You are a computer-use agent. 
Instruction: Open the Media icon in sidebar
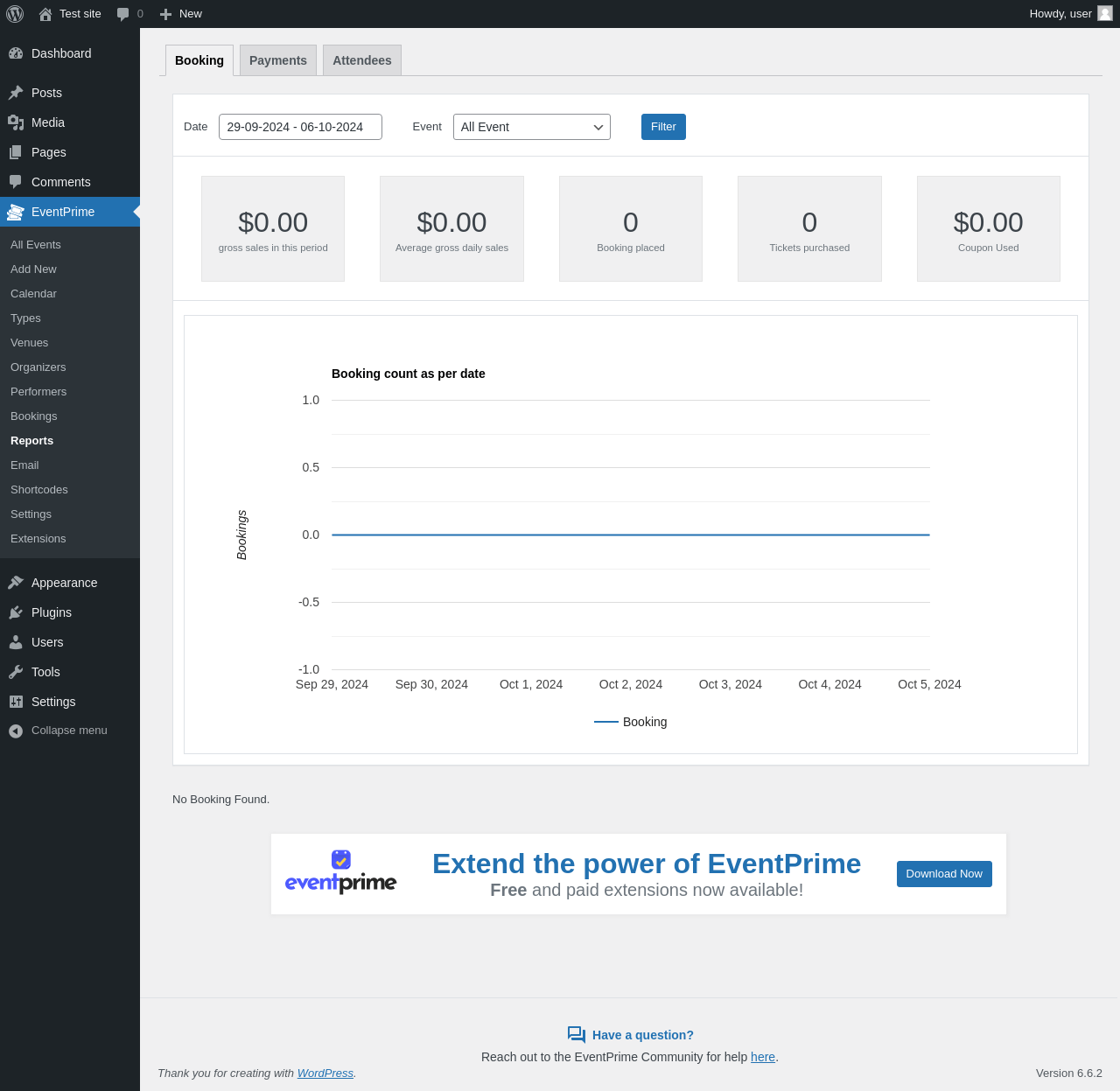point(16,122)
